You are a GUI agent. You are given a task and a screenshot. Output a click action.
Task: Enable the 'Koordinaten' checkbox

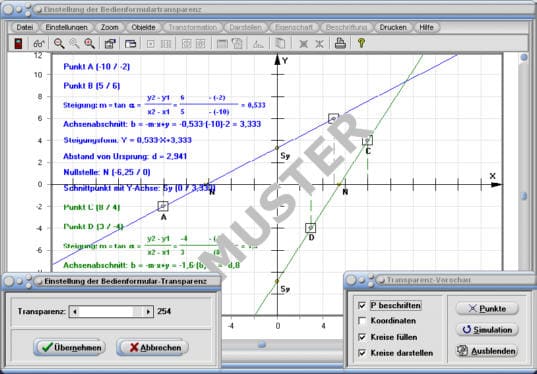362,321
